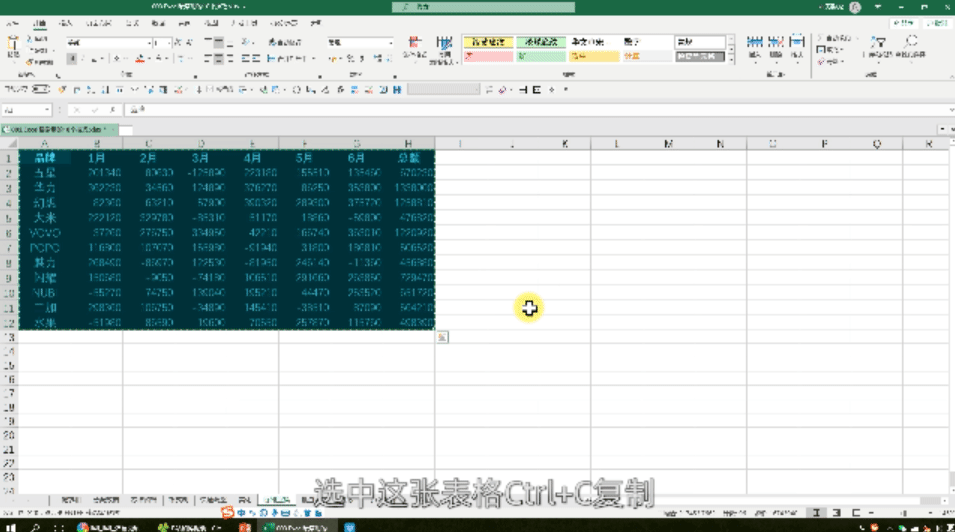This screenshot has height=532, width=955.
Task: Select column K header
Action: 565,144
